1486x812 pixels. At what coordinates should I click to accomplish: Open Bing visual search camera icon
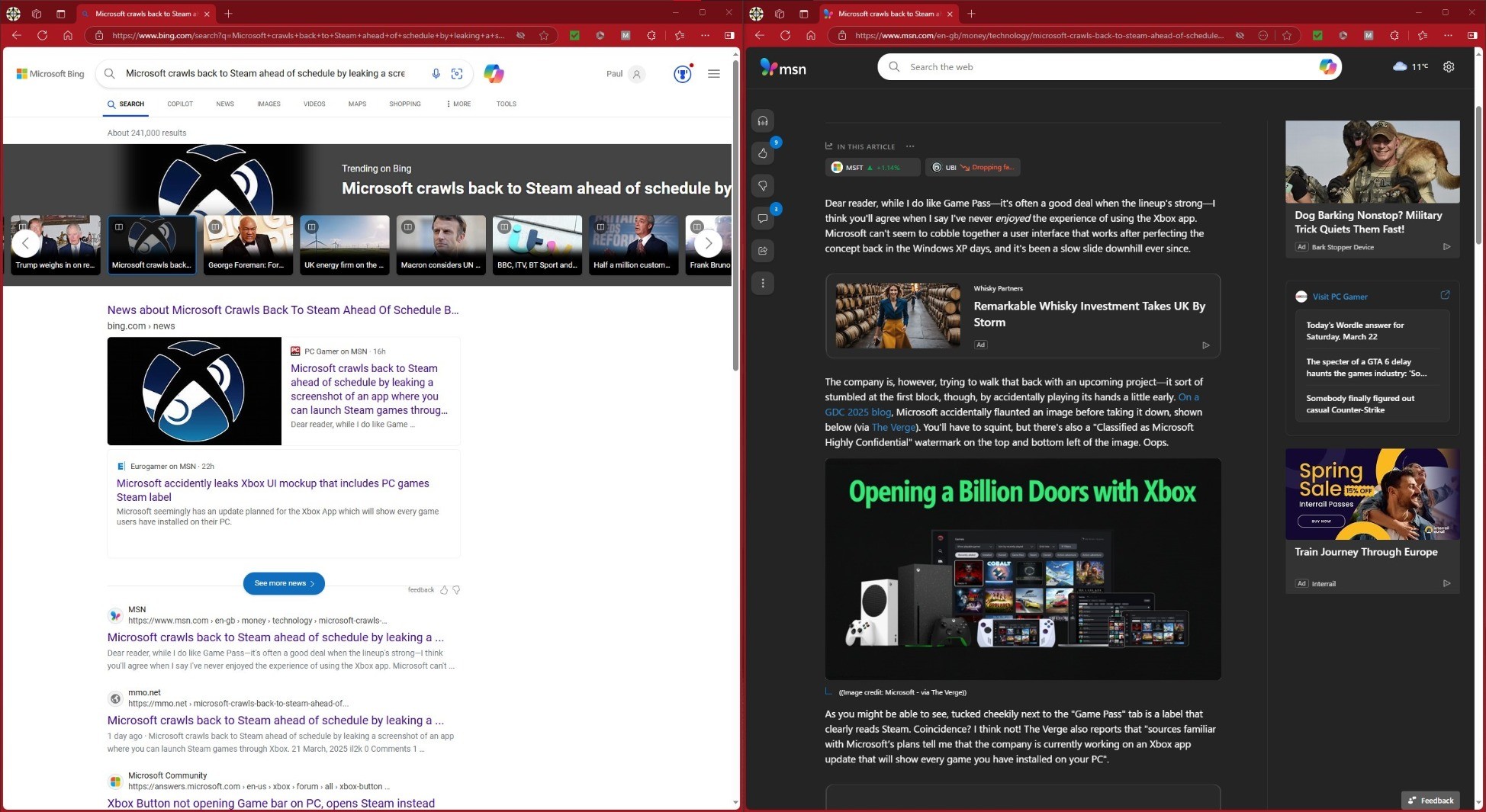tap(457, 73)
